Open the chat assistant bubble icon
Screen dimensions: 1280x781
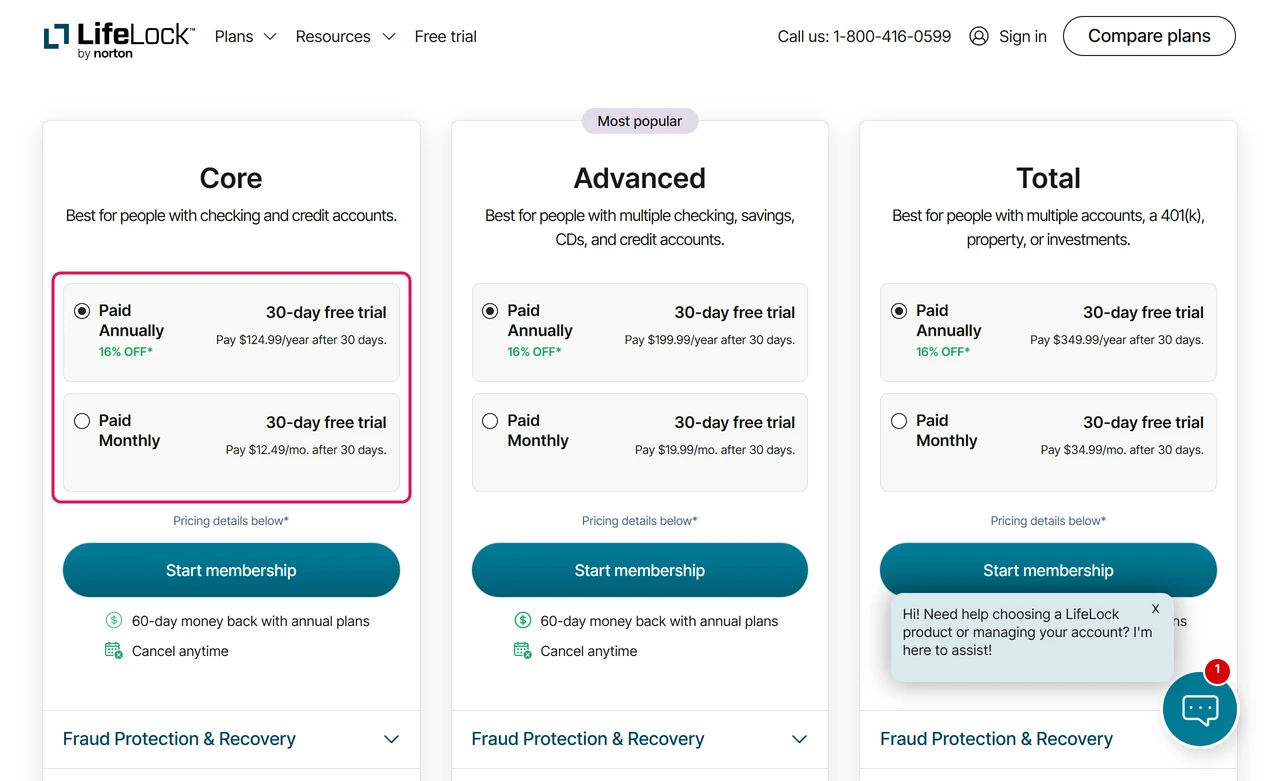tap(1200, 709)
